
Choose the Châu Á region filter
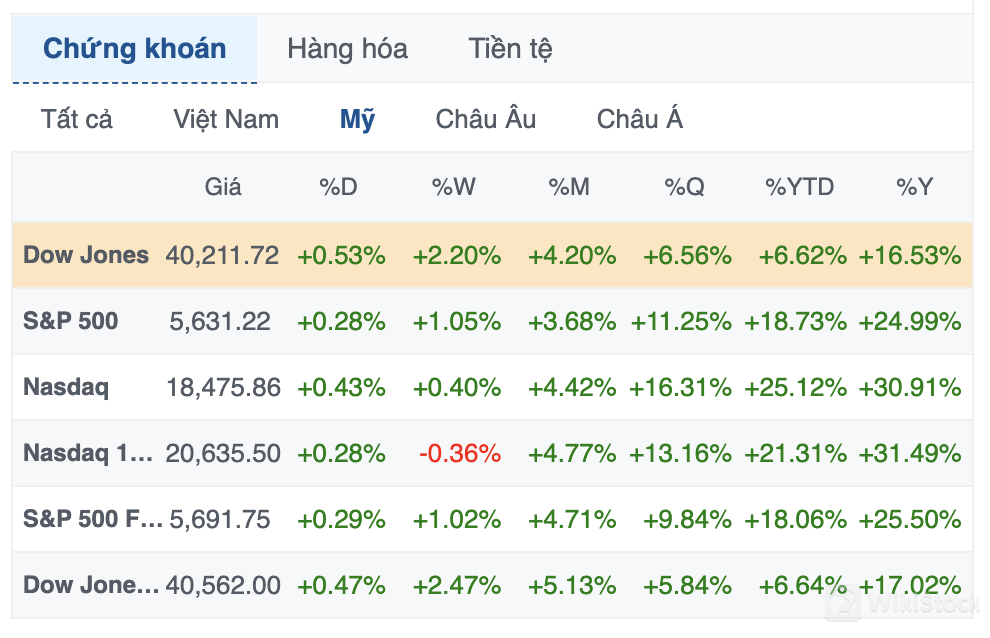click(640, 120)
